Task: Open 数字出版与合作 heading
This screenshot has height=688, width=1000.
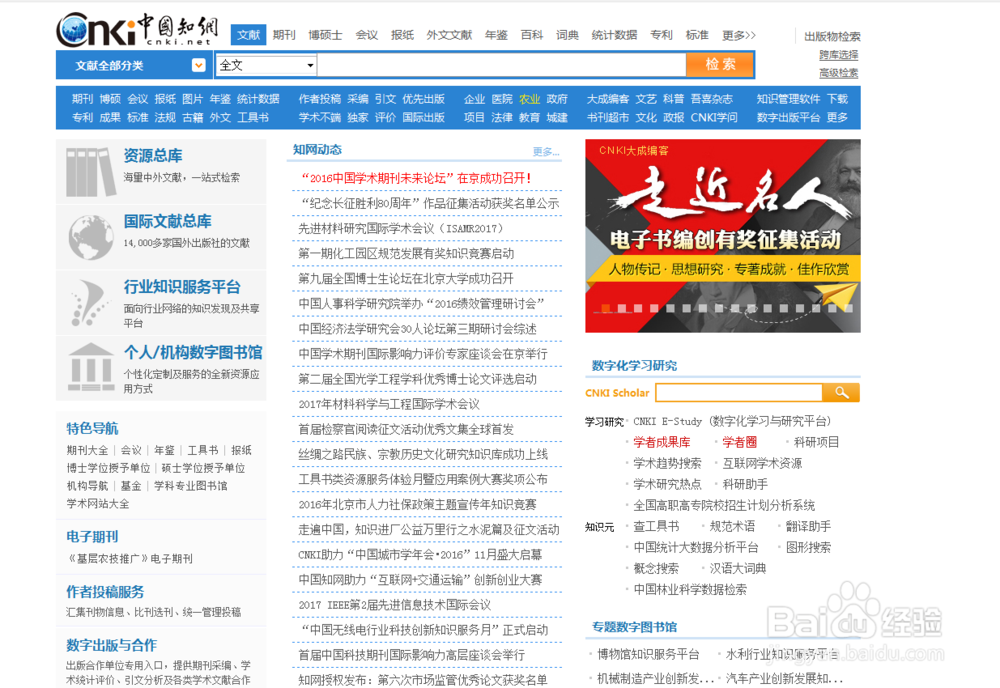Action: pos(112,645)
